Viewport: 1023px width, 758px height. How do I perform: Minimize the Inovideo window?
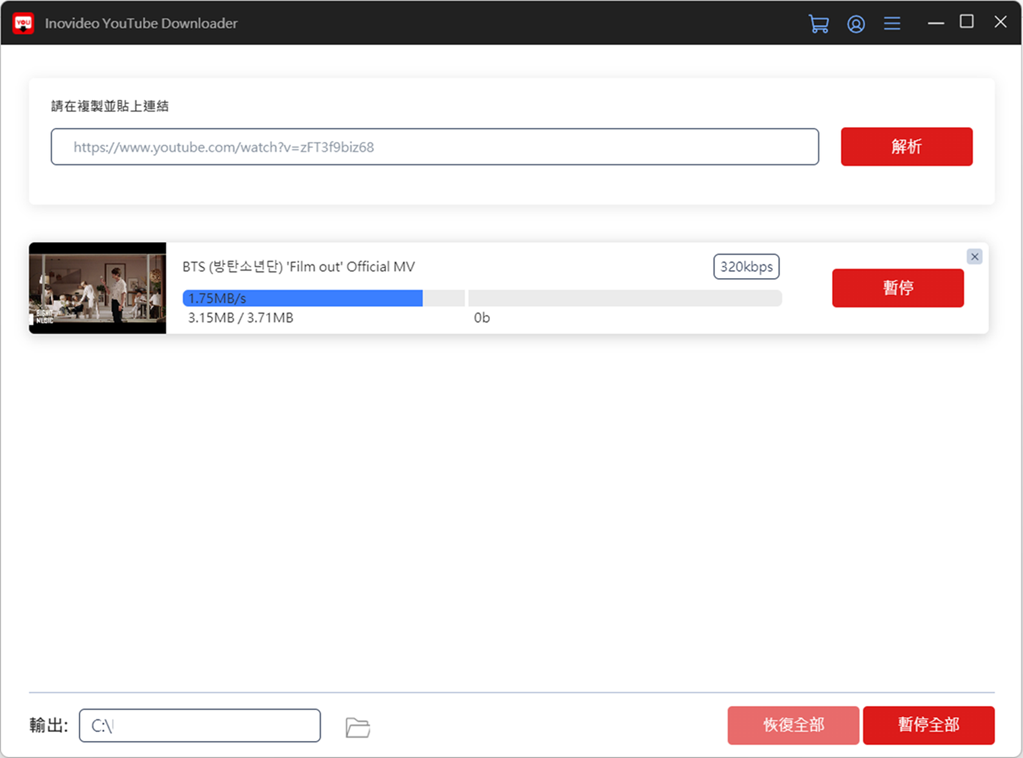point(936,23)
